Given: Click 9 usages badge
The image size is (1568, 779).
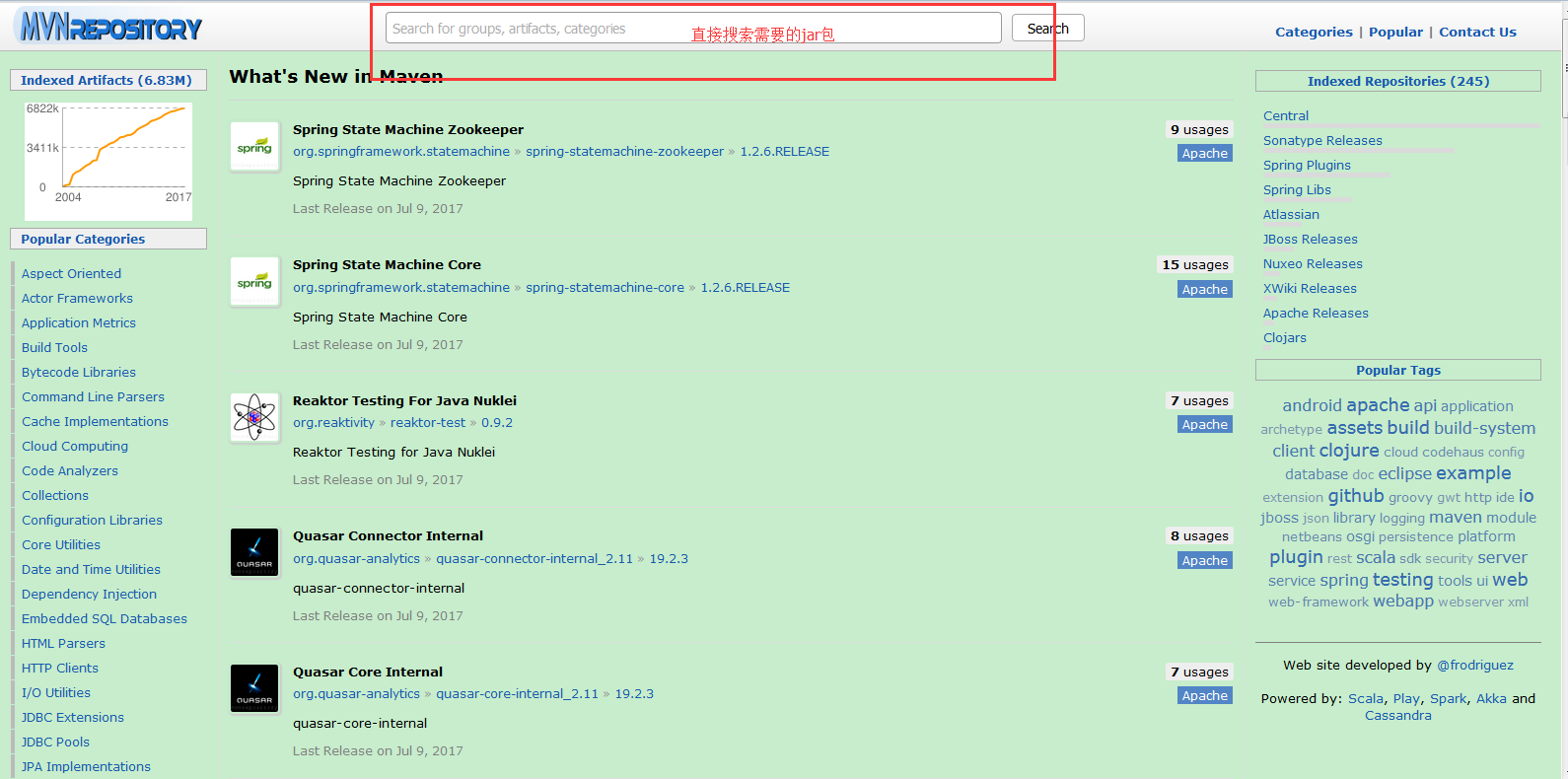Looking at the screenshot, I should pos(1199,129).
